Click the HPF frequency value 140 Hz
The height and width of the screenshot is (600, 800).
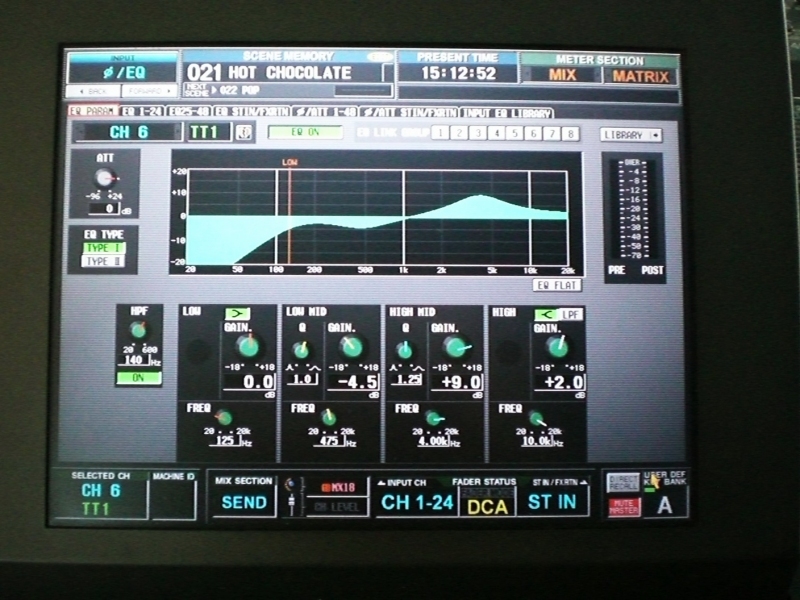[x=134, y=360]
